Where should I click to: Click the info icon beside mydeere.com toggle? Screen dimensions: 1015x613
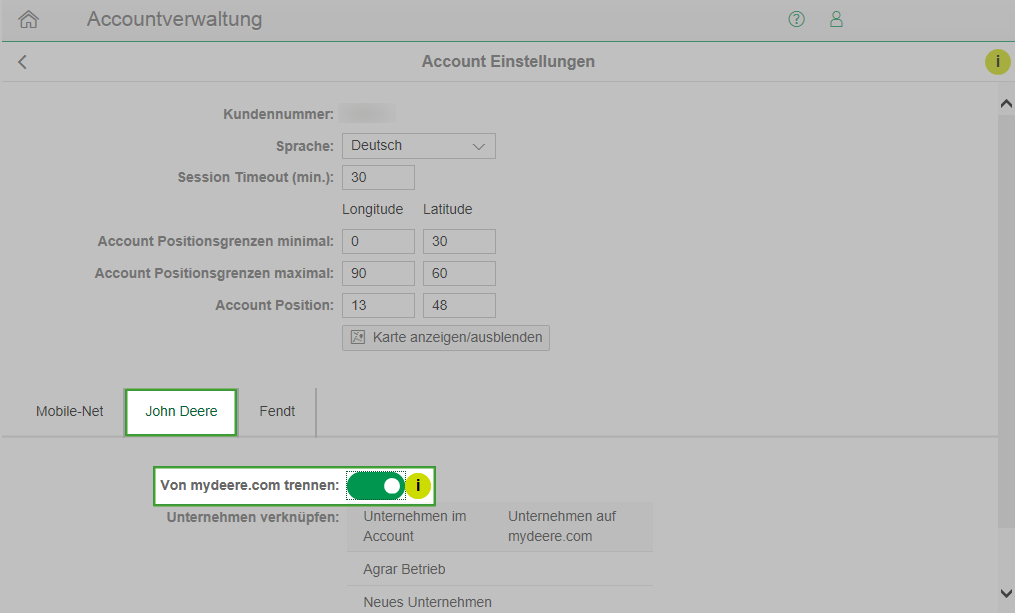pyautogui.click(x=418, y=486)
